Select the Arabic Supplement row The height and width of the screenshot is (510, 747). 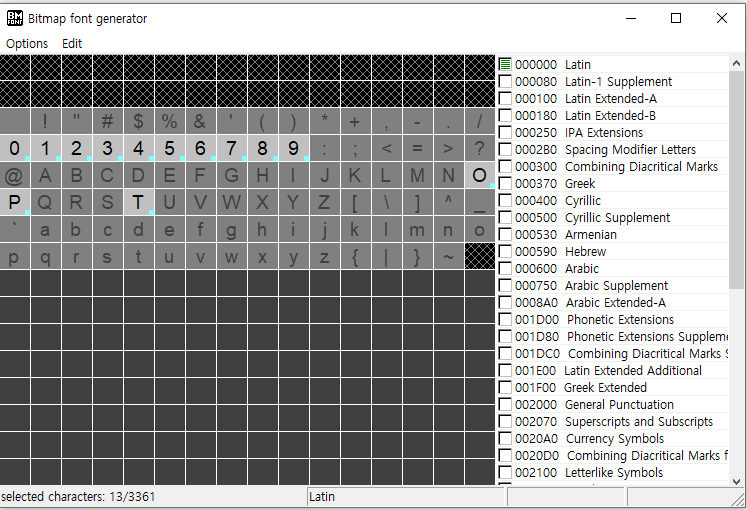pyautogui.click(x=613, y=286)
